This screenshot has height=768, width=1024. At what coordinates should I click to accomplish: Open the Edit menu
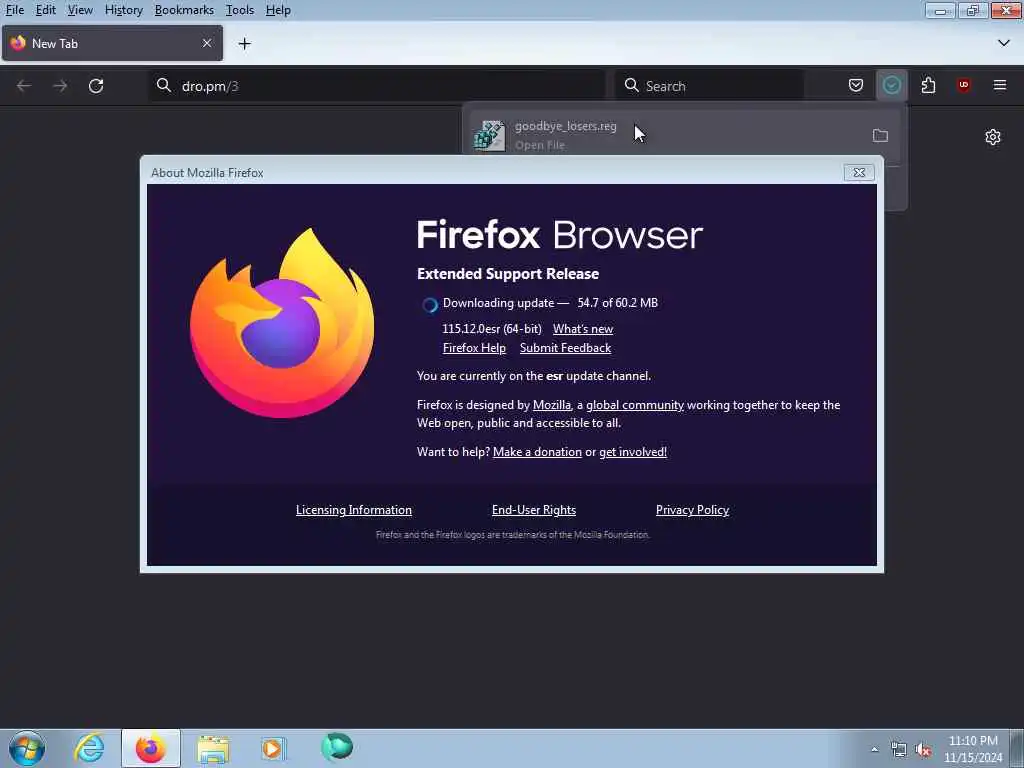(x=45, y=10)
